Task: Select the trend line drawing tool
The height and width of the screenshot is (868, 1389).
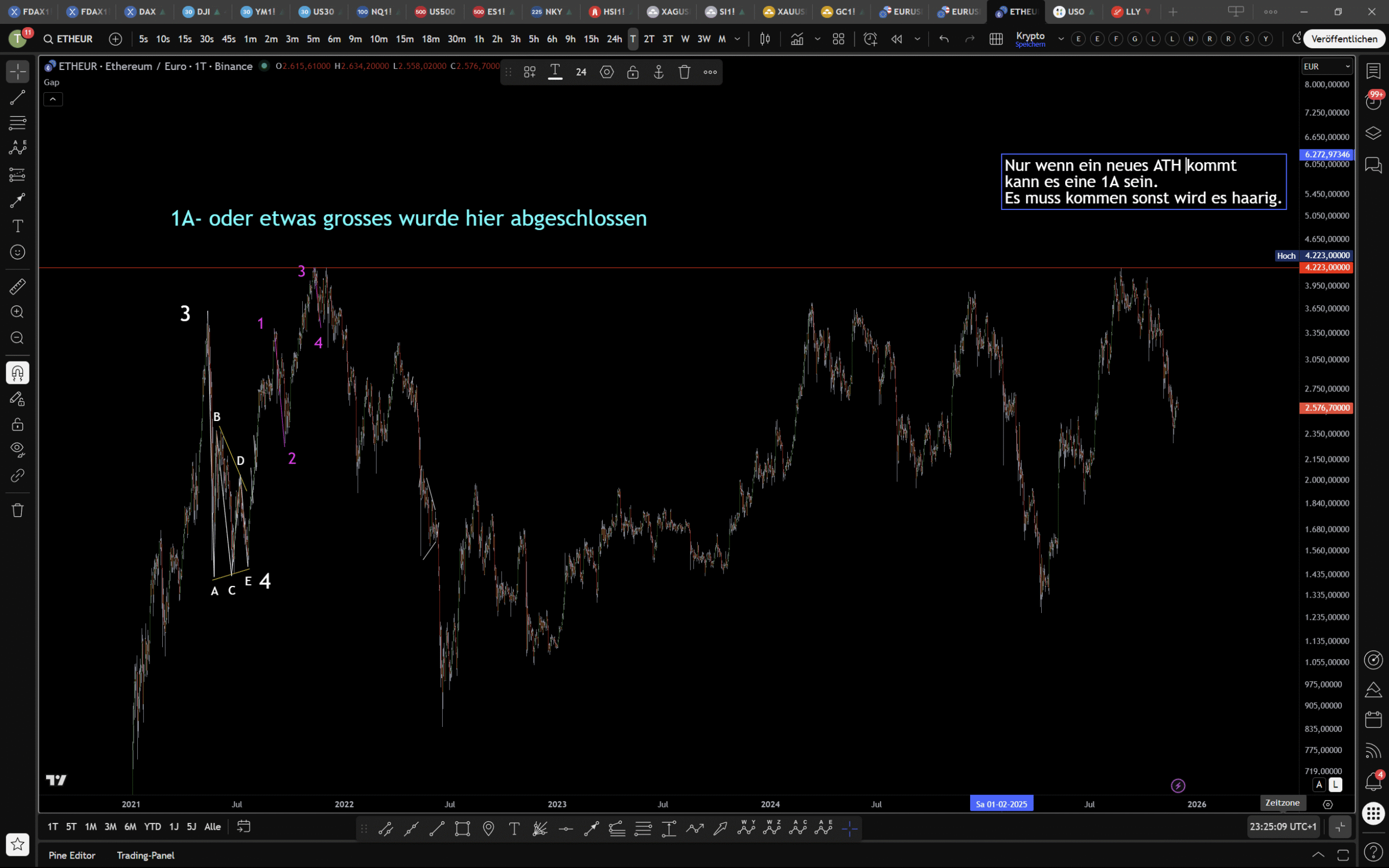Action: 17,98
